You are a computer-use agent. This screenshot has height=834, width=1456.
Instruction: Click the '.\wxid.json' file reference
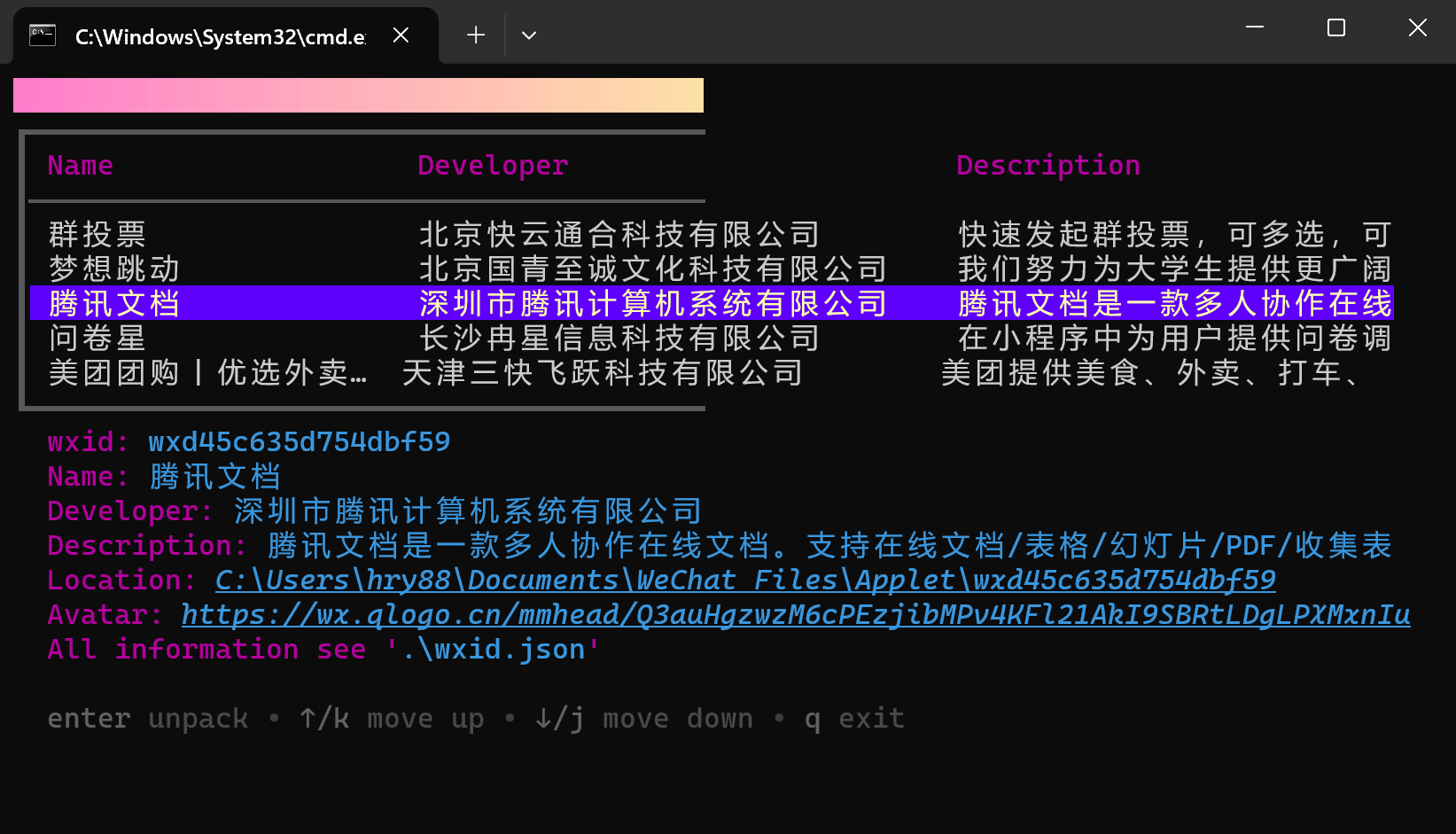493,650
